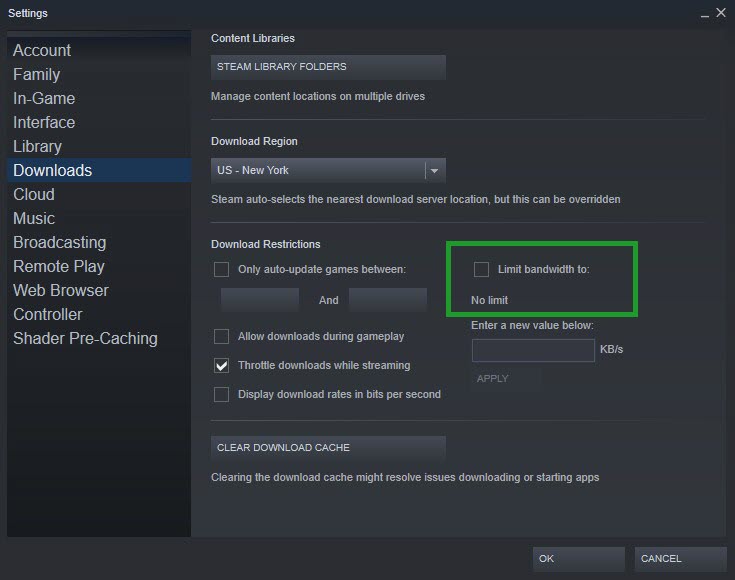Click the cache clearing description text
Image resolution: width=735 pixels, height=580 pixels.
[x=405, y=477]
